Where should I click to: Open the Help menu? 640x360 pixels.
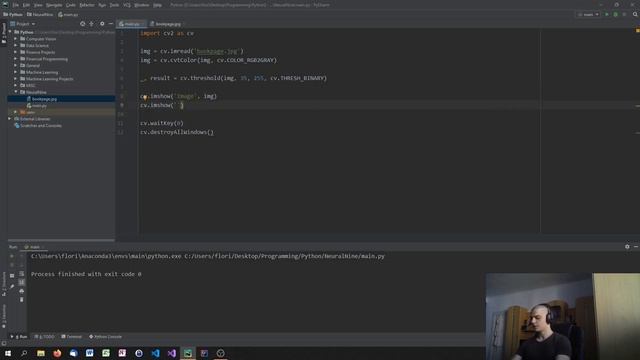pos(157,5)
